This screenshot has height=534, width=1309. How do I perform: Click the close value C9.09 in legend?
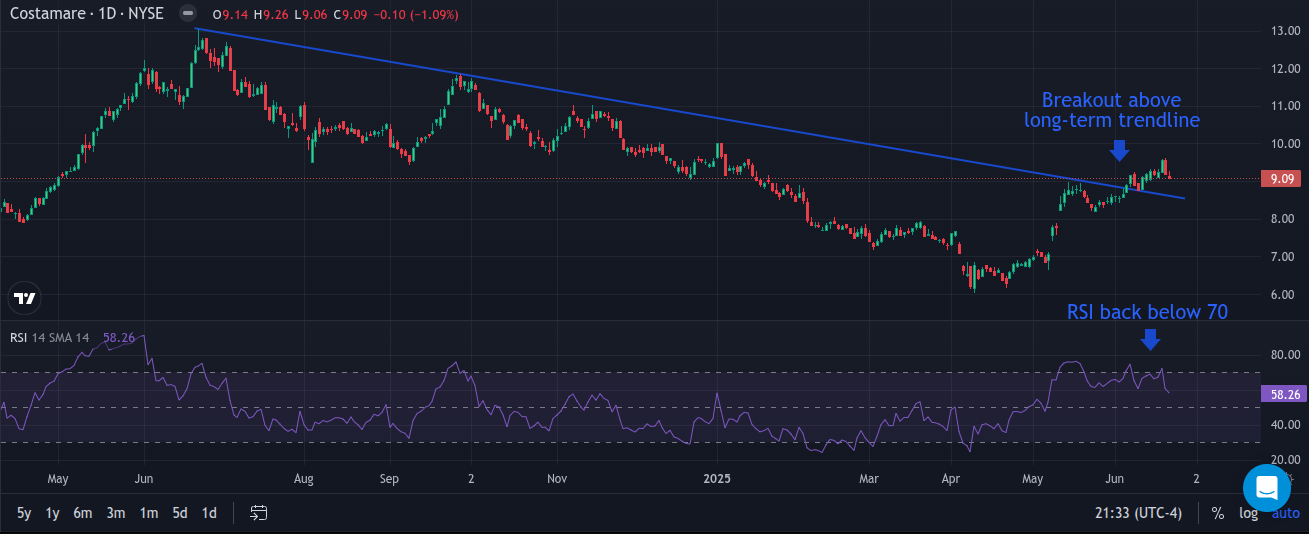pyautogui.click(x=351, y=14)
